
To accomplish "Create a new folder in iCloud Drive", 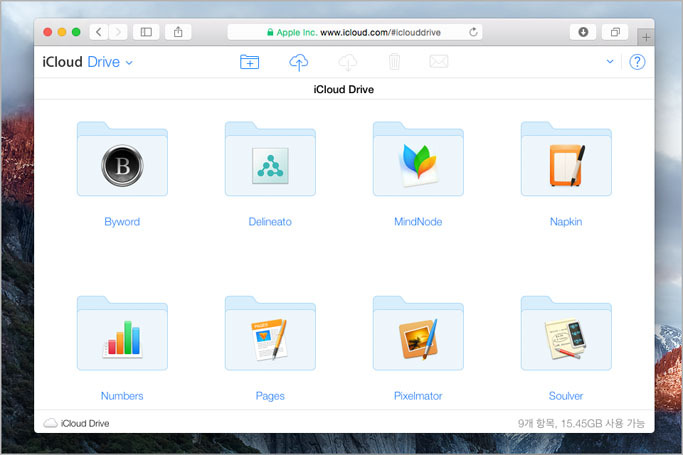I will (x=250, y=62).
